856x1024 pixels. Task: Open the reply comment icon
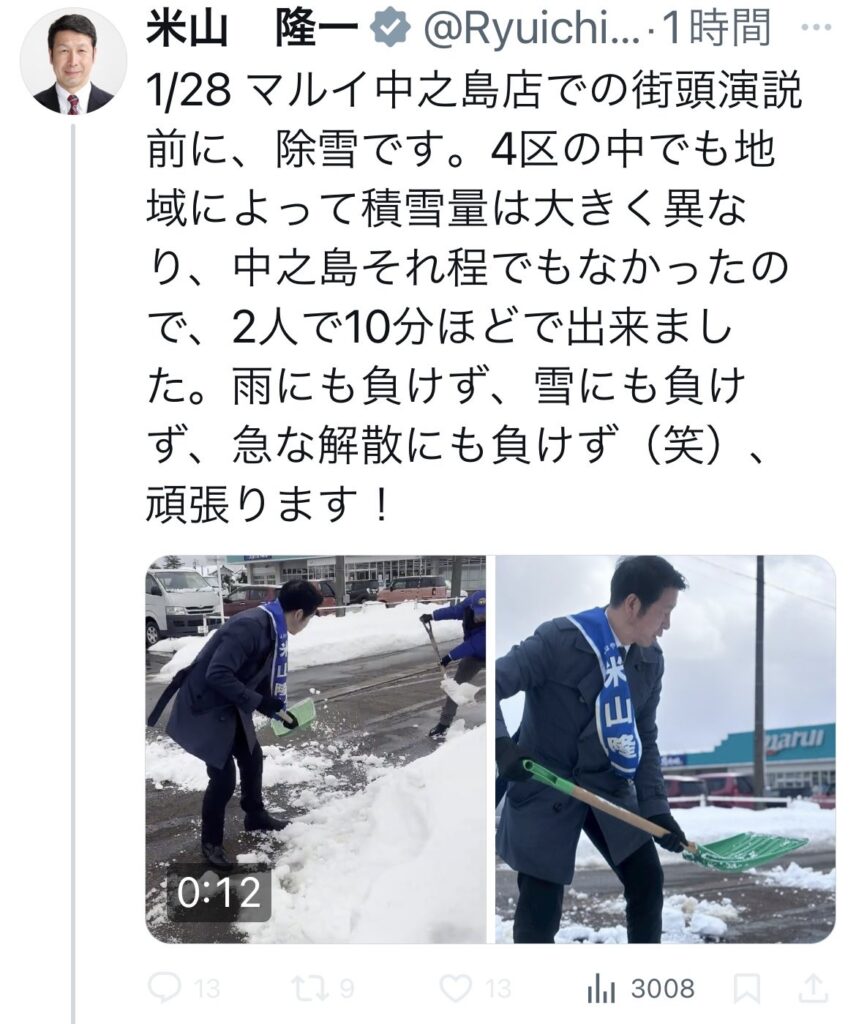164,988
